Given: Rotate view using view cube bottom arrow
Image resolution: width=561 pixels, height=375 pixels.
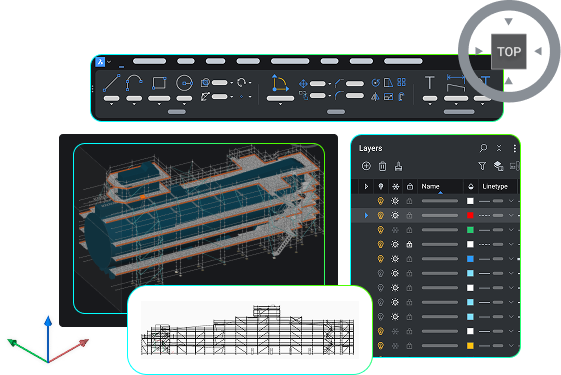Looking at the screenshot, I should 508,81.
